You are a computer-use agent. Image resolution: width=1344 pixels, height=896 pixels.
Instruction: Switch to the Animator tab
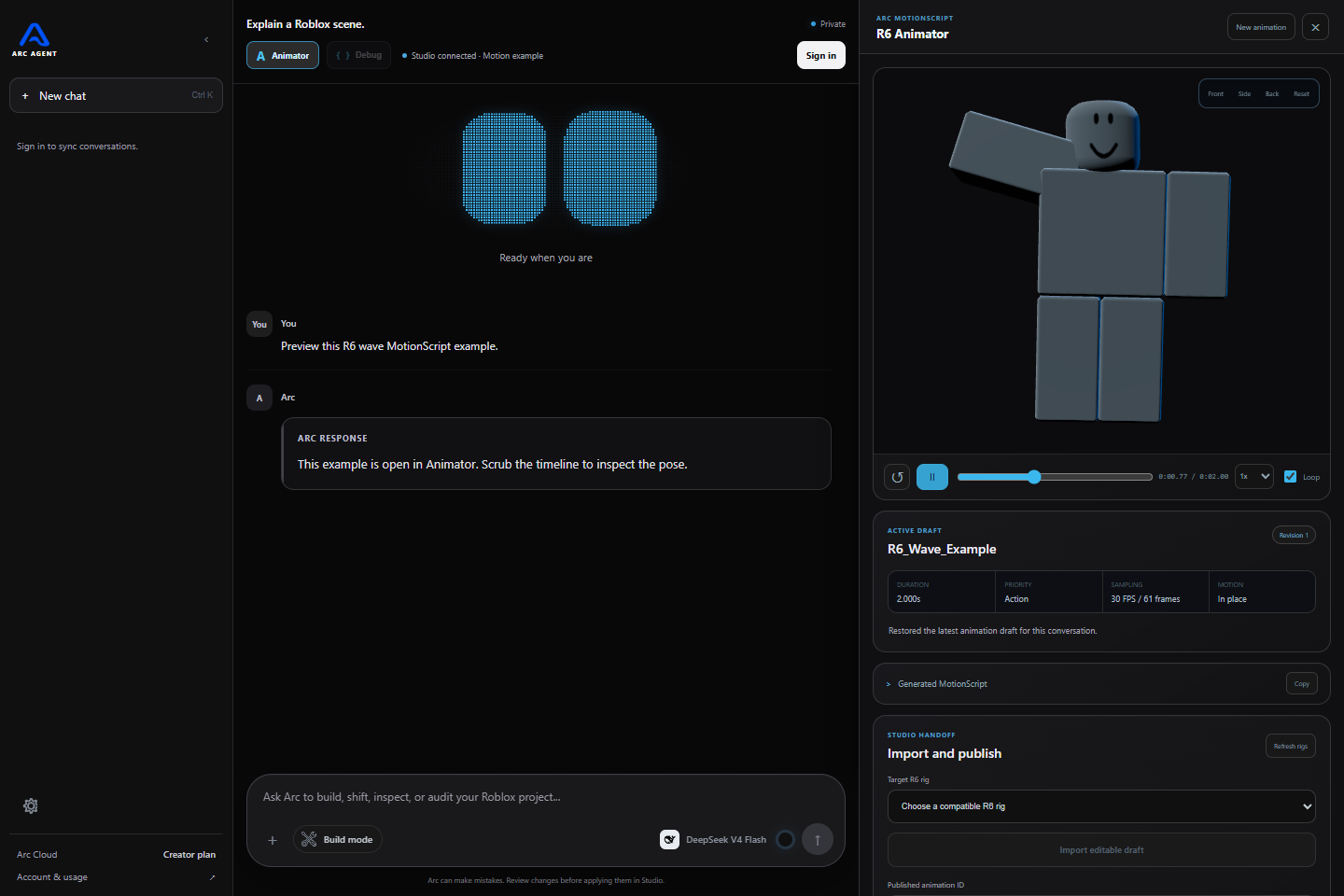pyautogui.click(x=283, y=55)
